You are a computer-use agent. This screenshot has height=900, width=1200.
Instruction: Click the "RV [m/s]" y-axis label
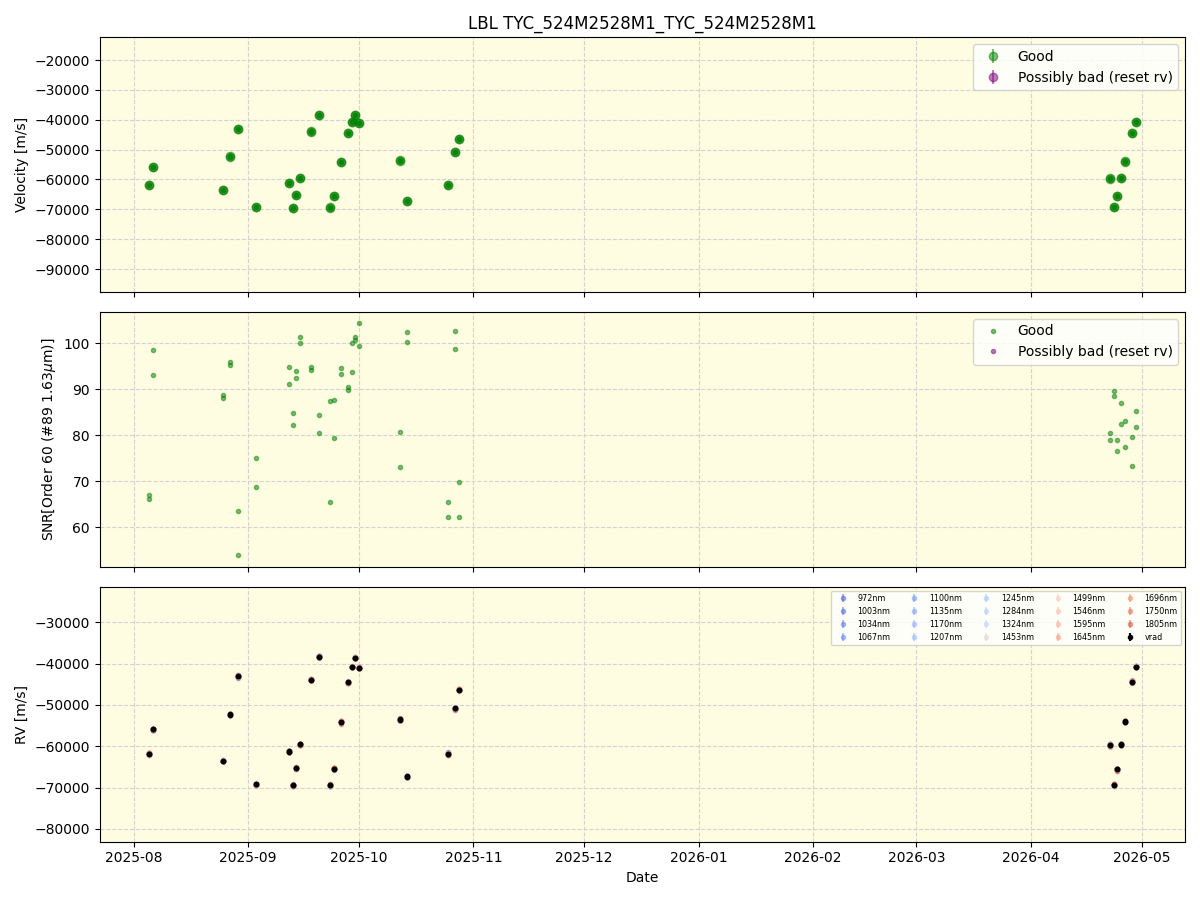[21, 714]
